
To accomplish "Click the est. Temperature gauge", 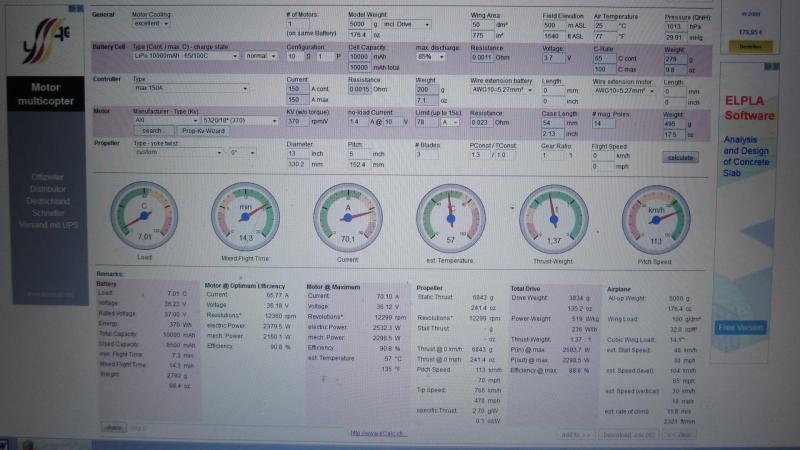I will pyautogui.click(x=450, y=216).
